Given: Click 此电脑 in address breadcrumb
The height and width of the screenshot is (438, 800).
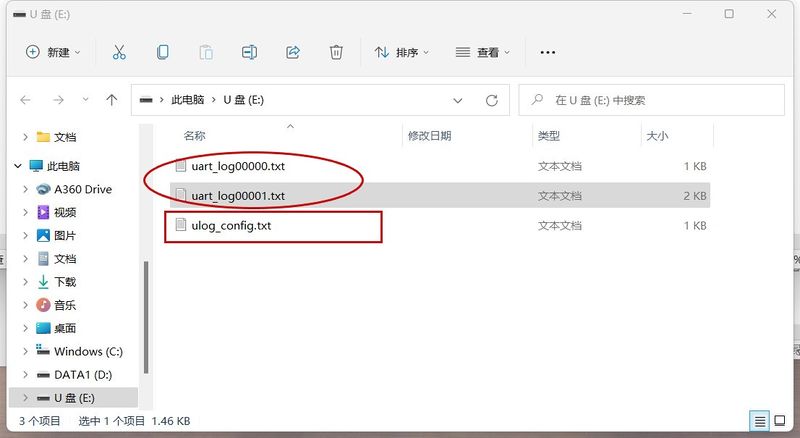Looking at the screenshot, I should [x=188, y=100].
